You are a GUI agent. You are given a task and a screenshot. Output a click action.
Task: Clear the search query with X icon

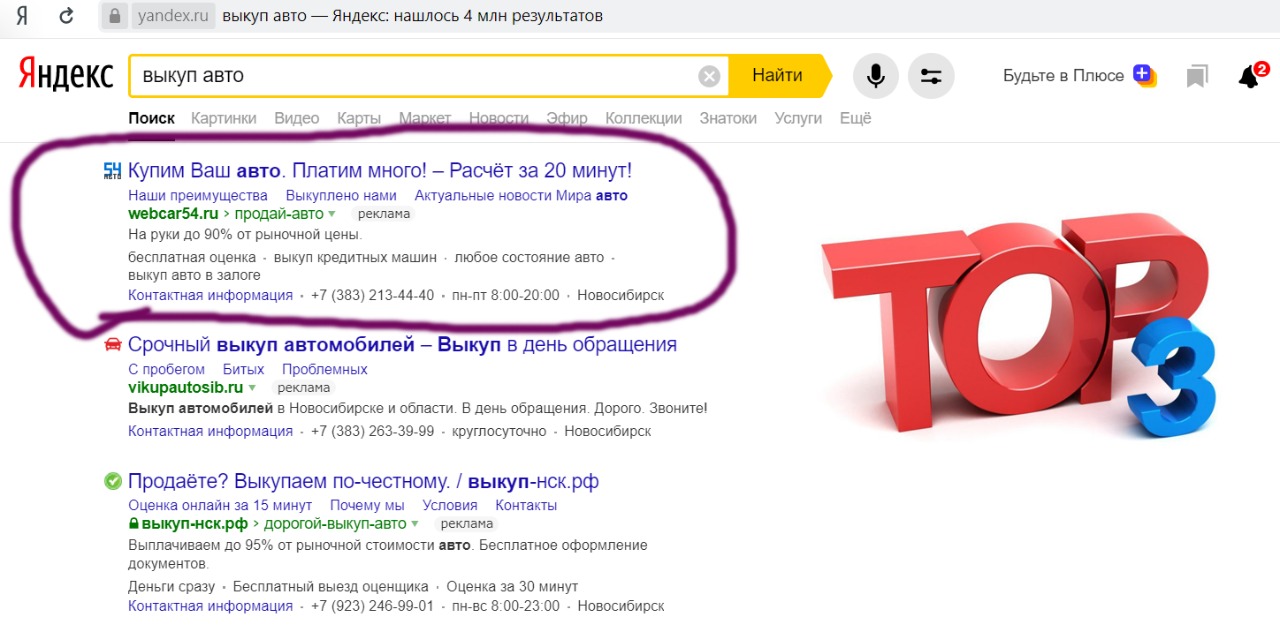pyautogui.click(x=709, y=76)
